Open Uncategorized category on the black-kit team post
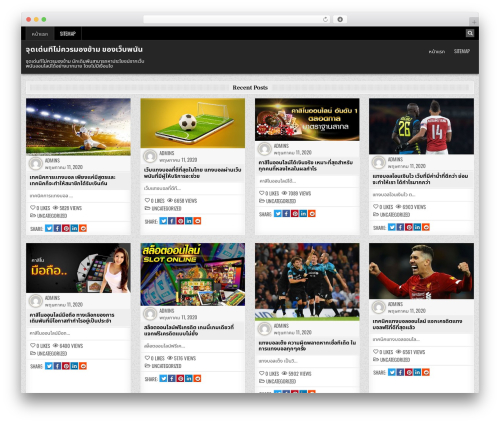This screenshot has height=423, width=500. click(281, 381)
